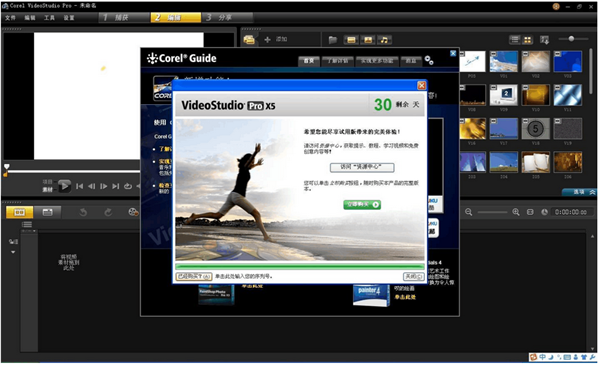The height and width of the screenshot is (365, 600).
Task: Select the I05 open book thumbnail
Action: pos(536,162)
